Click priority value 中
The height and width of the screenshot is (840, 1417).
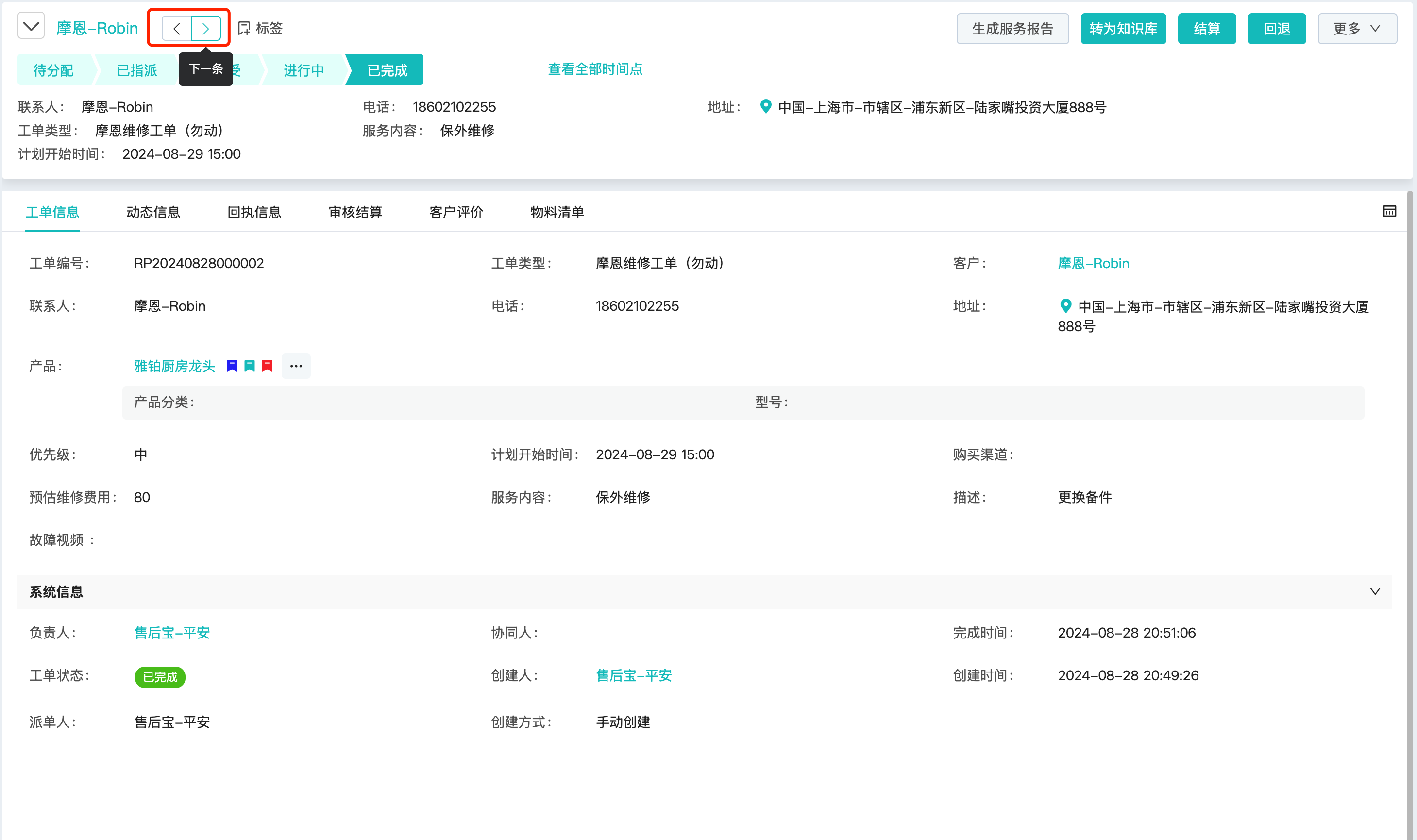coord(141,454)
